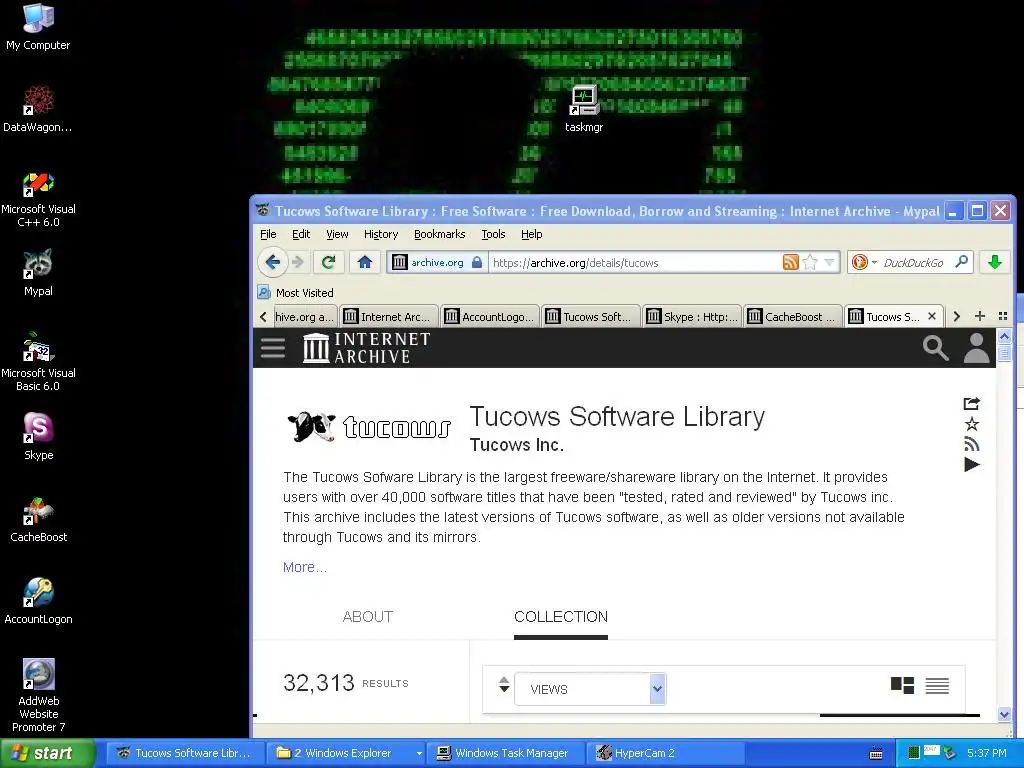Expand the Windows Explorer taskbar group arrow
Screen dimensions: 1024x768
[419, 753]
